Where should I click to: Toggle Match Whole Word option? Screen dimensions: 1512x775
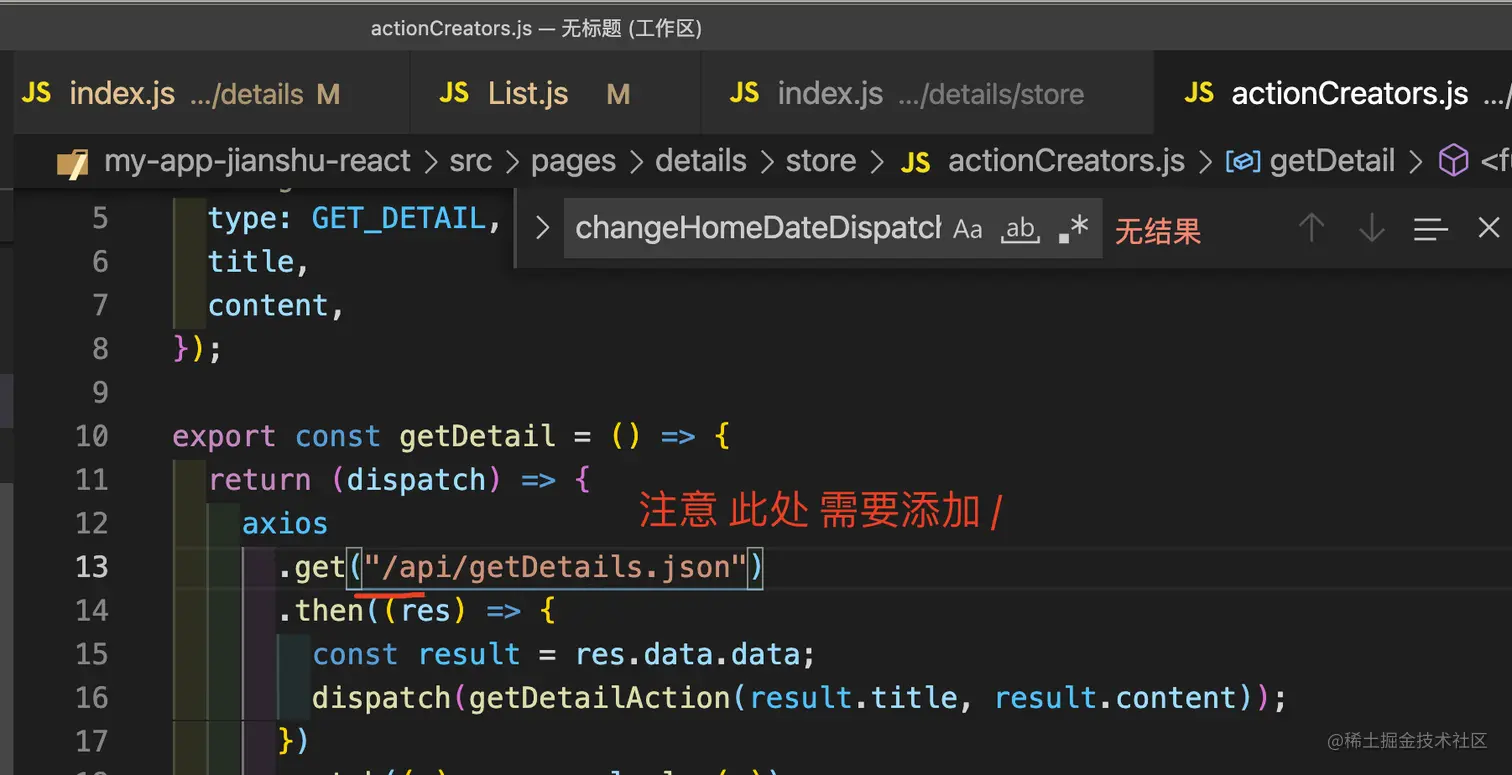[x=1020, y=230]
